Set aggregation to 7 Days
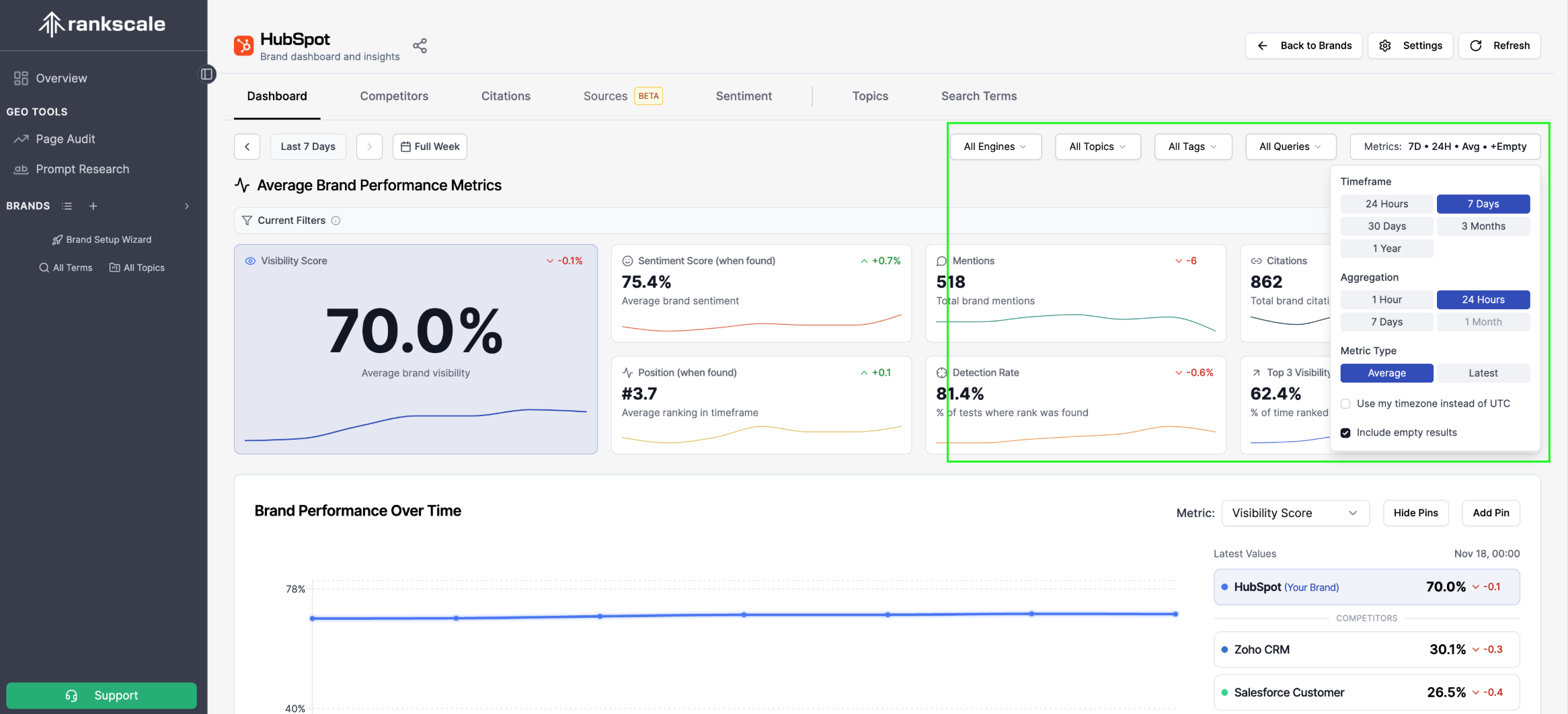Viewport: 1568px width, 714px height. (x=1386, y=321)
